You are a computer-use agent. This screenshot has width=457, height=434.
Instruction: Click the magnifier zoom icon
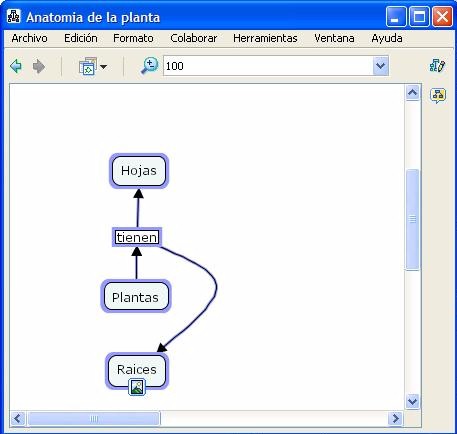tap(150, 66)
